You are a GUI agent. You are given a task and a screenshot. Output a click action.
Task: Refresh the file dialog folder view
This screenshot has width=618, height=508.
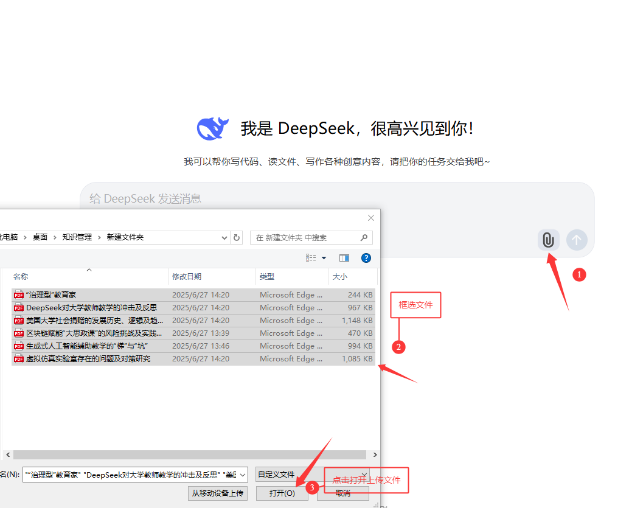pyautogui.click(x=237, y=237)
